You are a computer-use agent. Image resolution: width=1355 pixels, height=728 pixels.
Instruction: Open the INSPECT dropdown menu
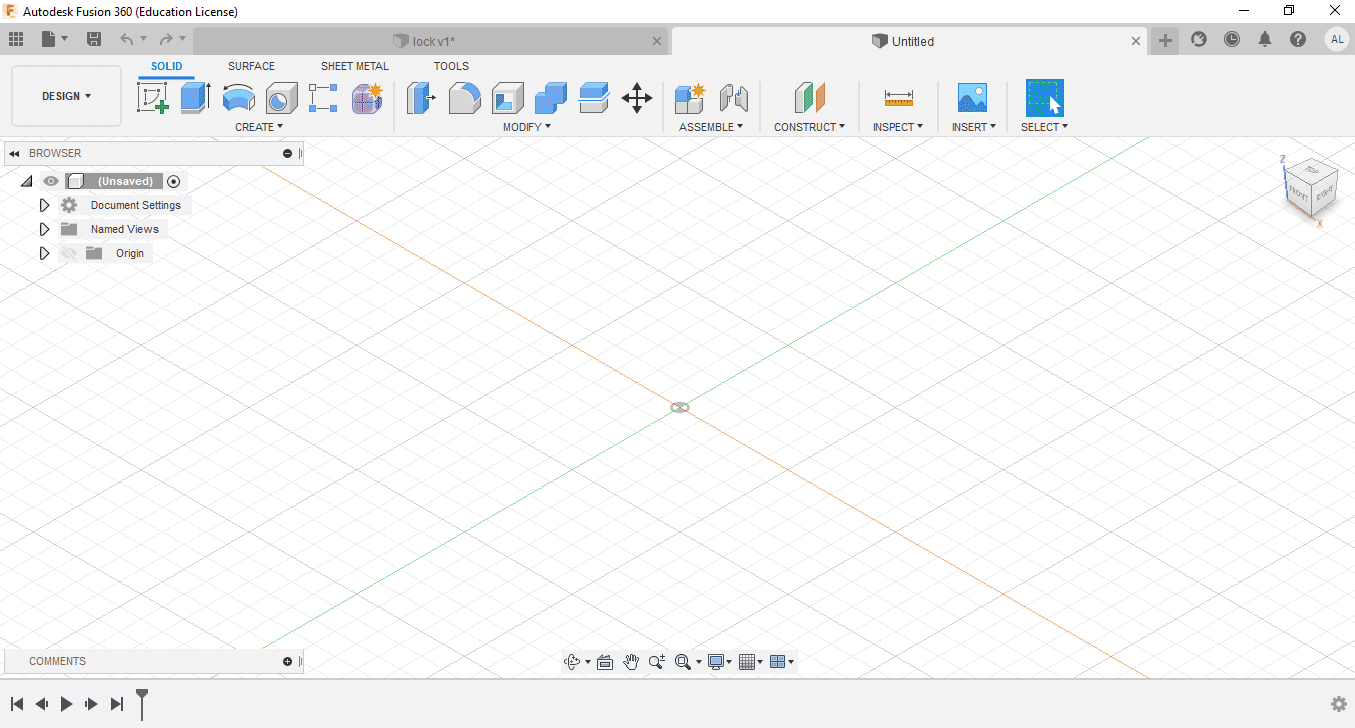(x=898, y=127)
